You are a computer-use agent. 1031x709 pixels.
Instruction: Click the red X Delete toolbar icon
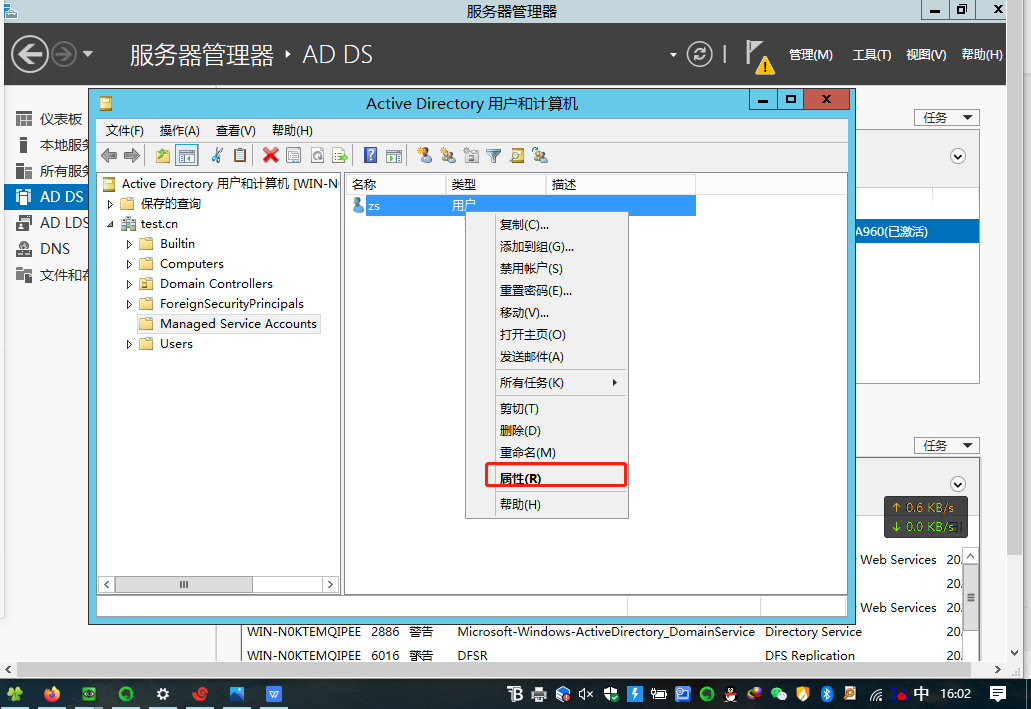270,155
